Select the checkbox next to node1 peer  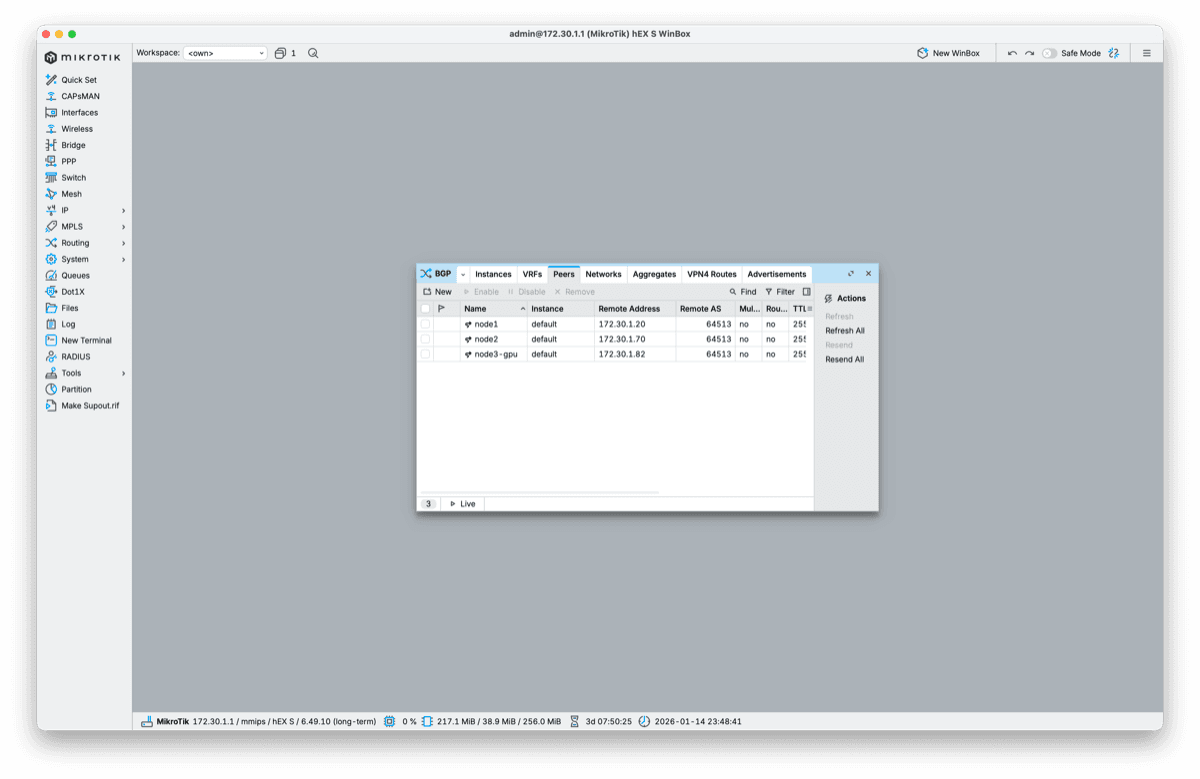(426, 323)
